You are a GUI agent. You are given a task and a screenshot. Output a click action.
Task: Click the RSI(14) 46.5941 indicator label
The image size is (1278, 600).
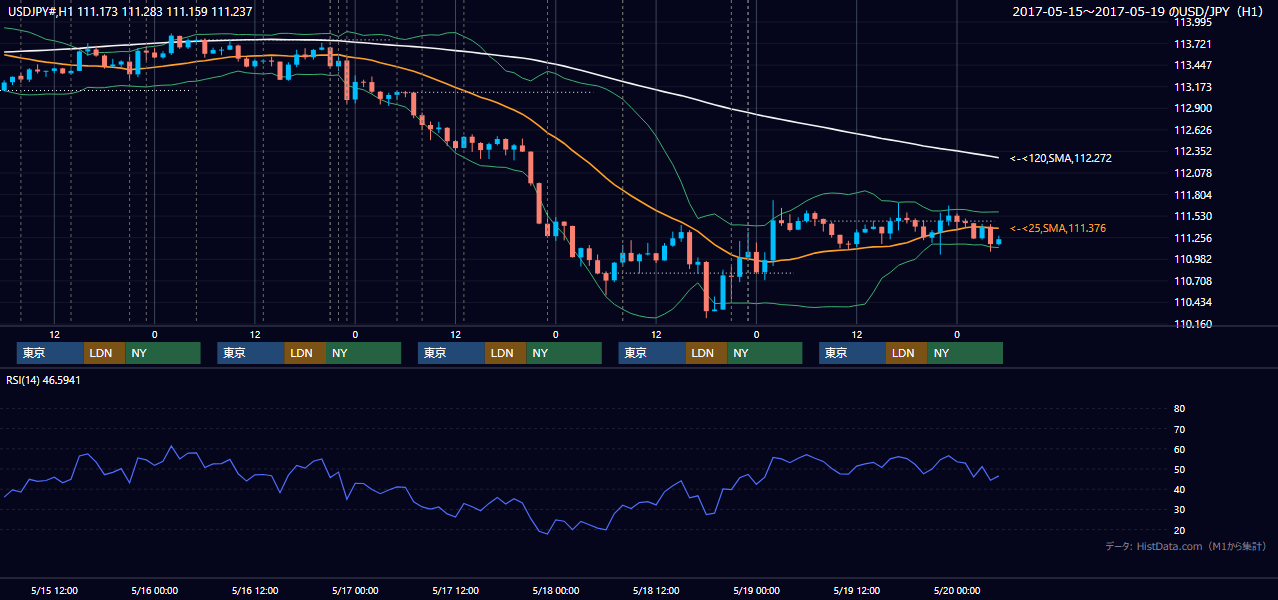tap(41, 380)
